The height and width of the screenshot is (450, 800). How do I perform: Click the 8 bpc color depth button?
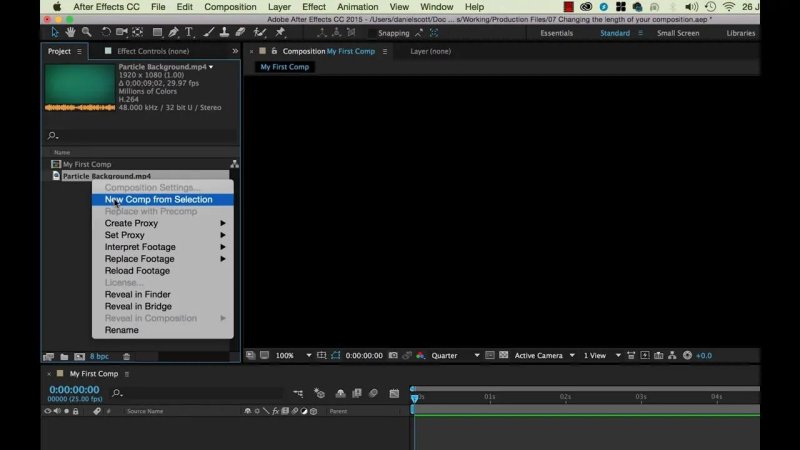pos(99,357)
